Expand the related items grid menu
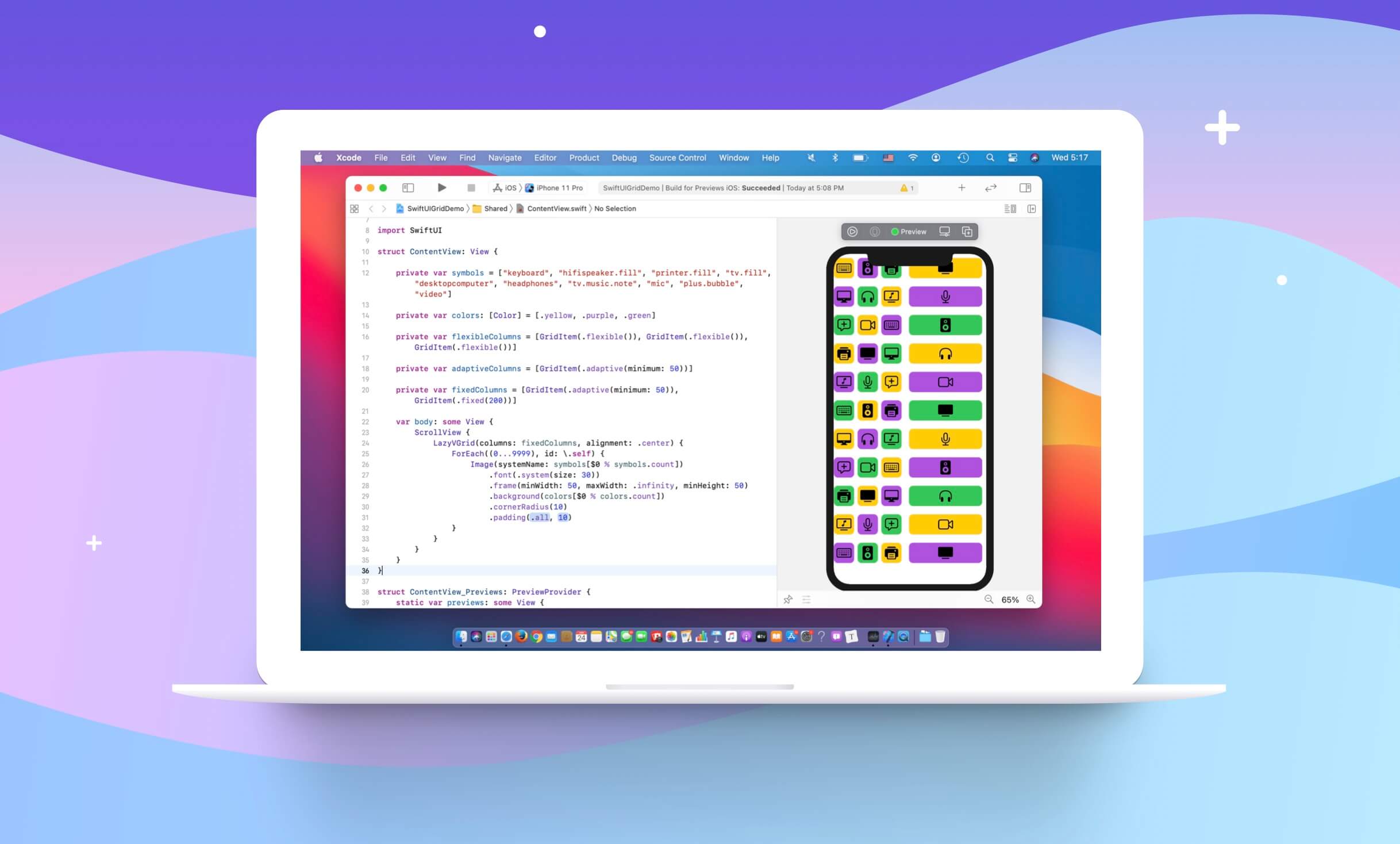 (354, 209)
